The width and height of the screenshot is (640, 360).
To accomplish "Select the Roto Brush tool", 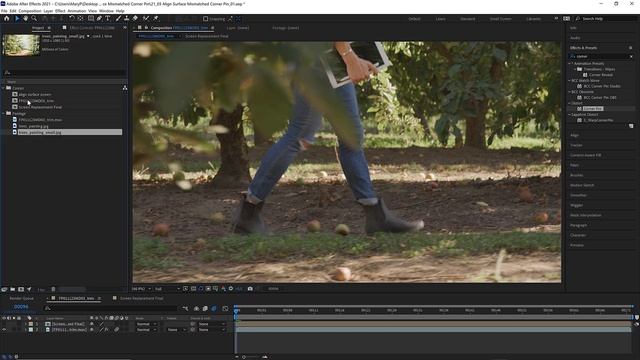I will pyautogui.click(x=146, y=18).
